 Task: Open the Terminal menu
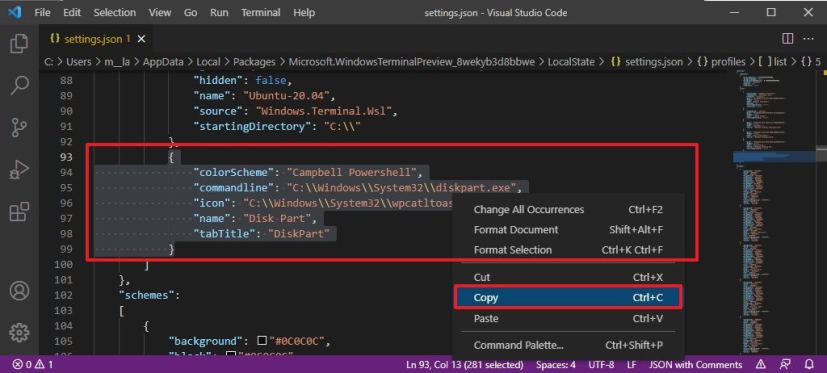pos(261,12)
